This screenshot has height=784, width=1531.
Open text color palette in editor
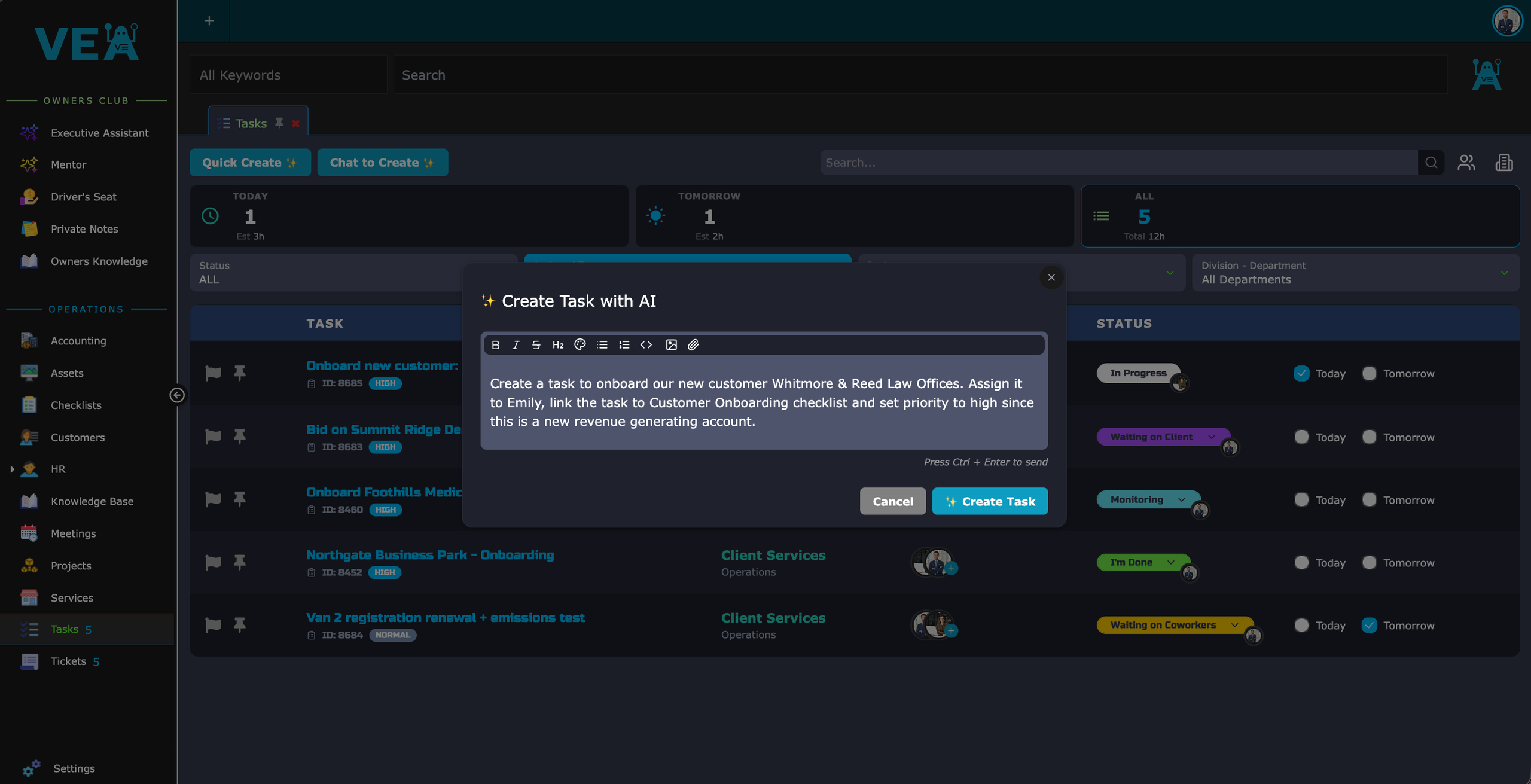tap(580, 344)
